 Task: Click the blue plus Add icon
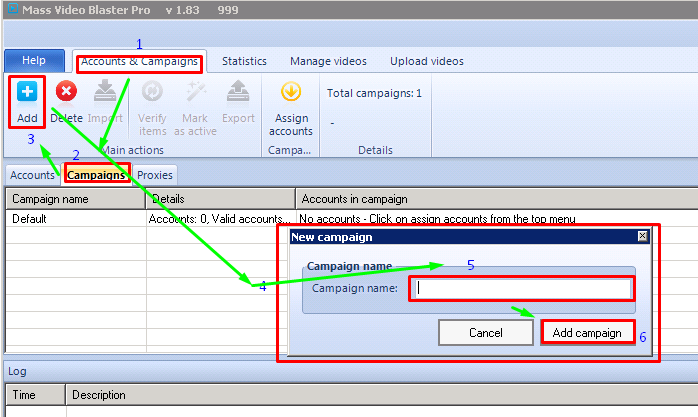click(x=27, y=92)
